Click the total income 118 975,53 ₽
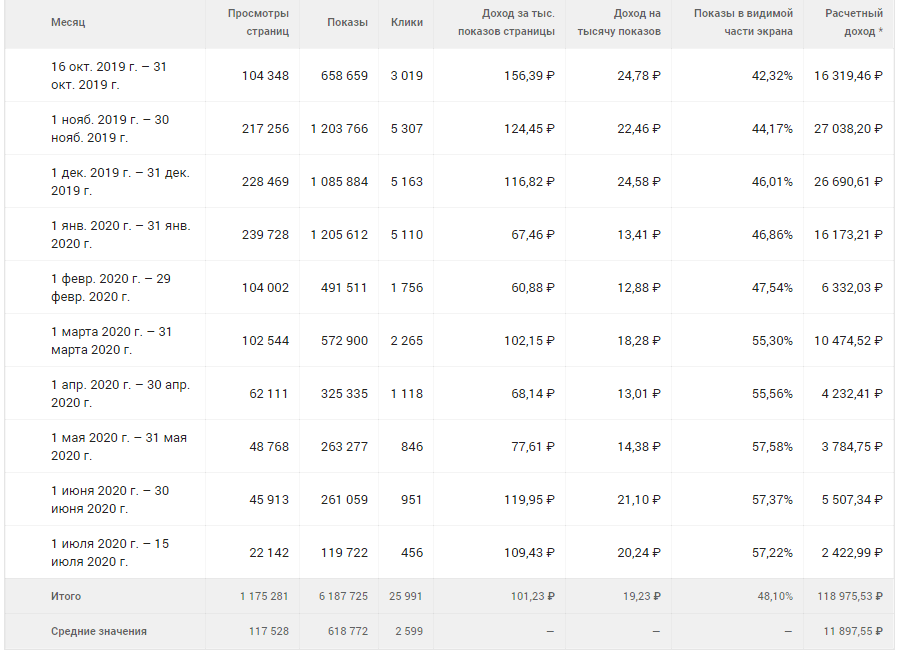 click(845, 596)
